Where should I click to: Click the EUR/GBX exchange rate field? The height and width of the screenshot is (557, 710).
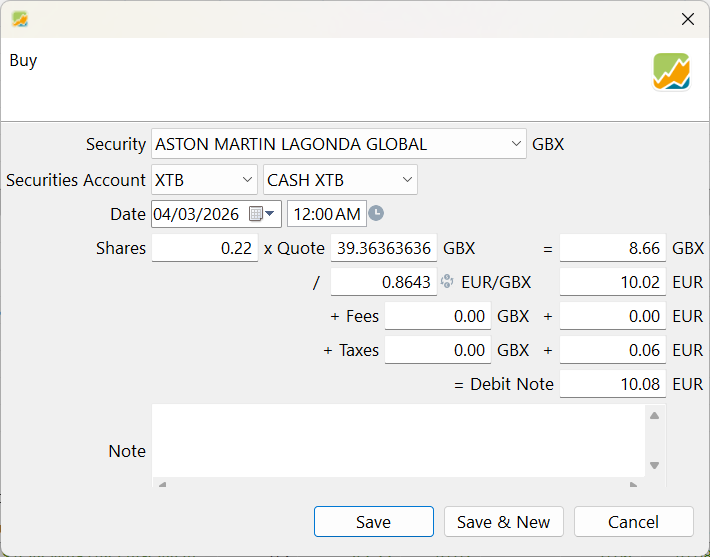click(x=383, y=282)
